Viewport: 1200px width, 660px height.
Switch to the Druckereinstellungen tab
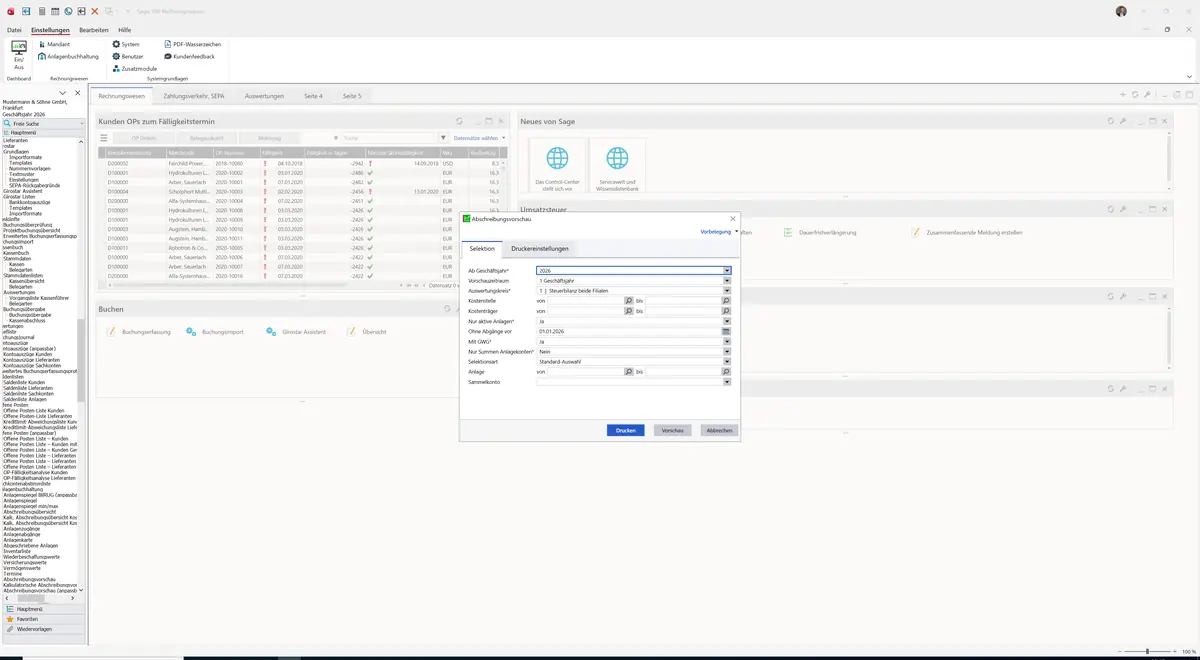540,248
